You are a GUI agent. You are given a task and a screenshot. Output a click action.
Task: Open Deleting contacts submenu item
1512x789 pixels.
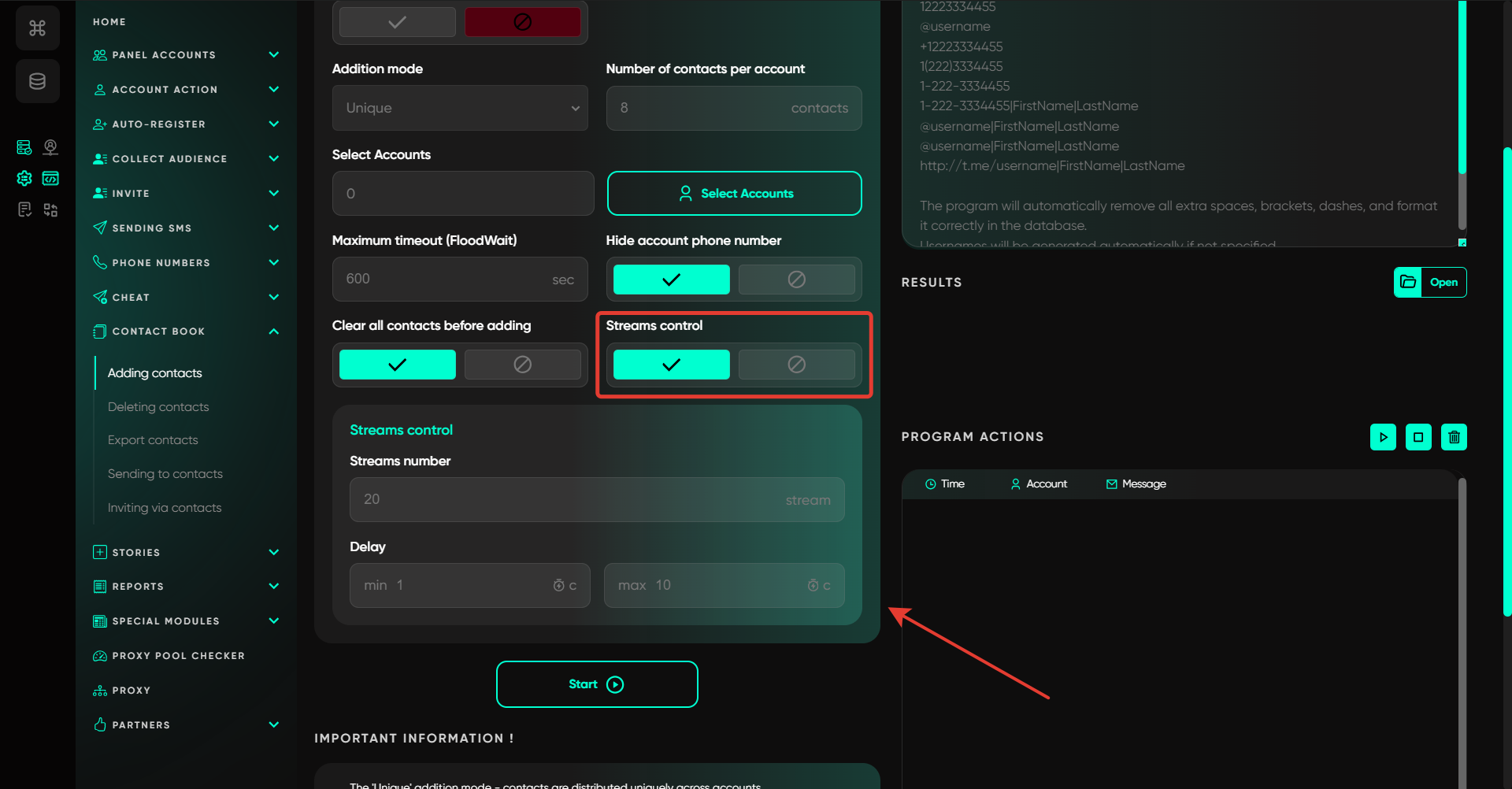(x=158, y=407)
